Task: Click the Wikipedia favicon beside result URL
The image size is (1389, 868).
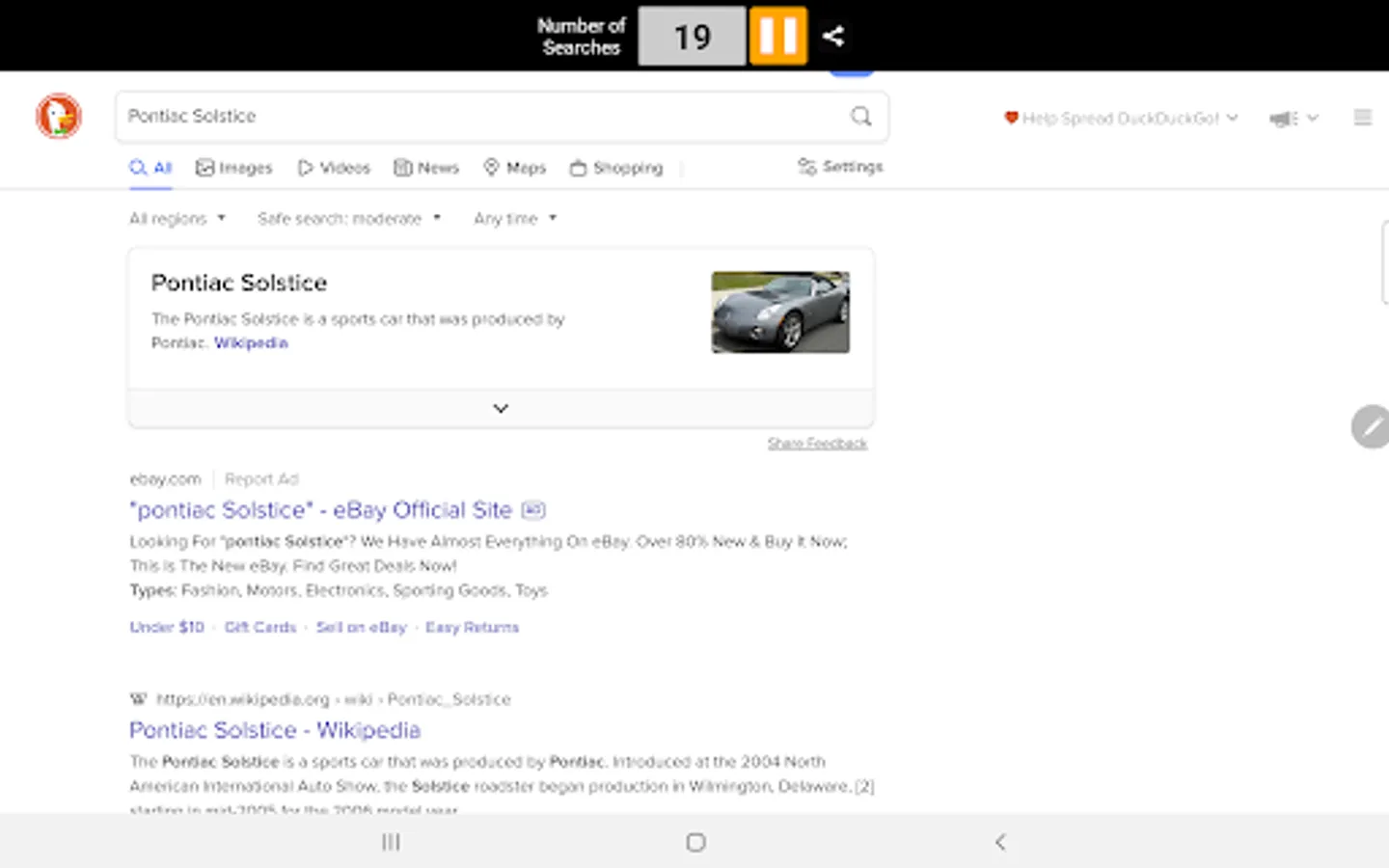Action: (x=139, y=699)
